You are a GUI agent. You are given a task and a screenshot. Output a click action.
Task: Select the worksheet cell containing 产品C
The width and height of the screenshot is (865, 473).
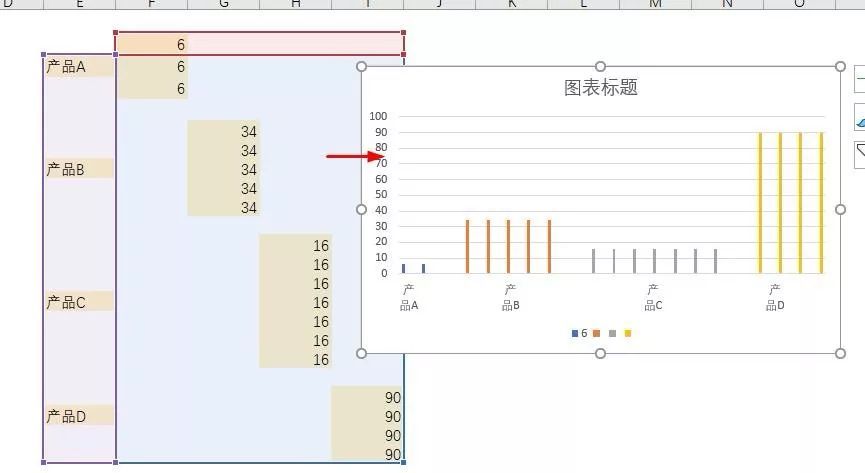pos(79,301)
